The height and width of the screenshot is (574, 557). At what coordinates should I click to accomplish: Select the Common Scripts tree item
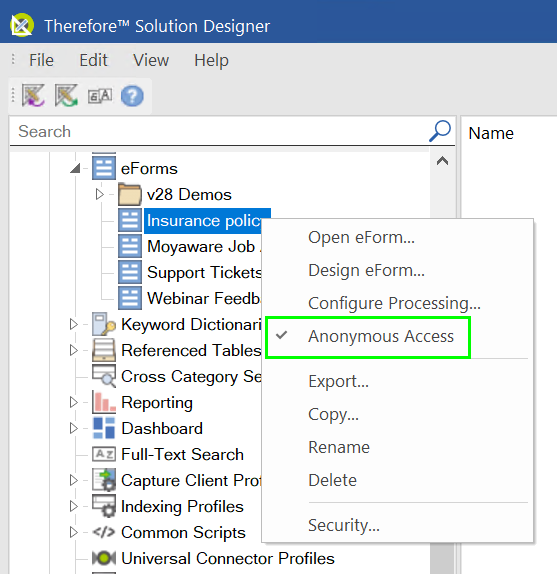click(x=183, y=533)
